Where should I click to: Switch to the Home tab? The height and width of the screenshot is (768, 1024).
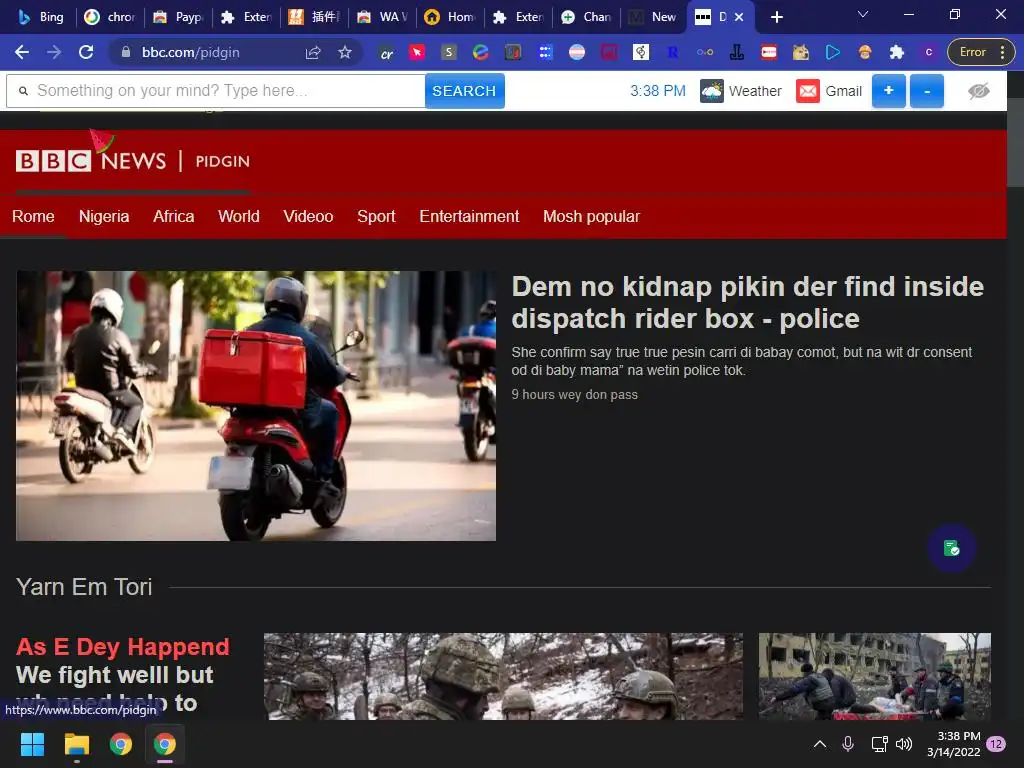[x=451, y=17]
